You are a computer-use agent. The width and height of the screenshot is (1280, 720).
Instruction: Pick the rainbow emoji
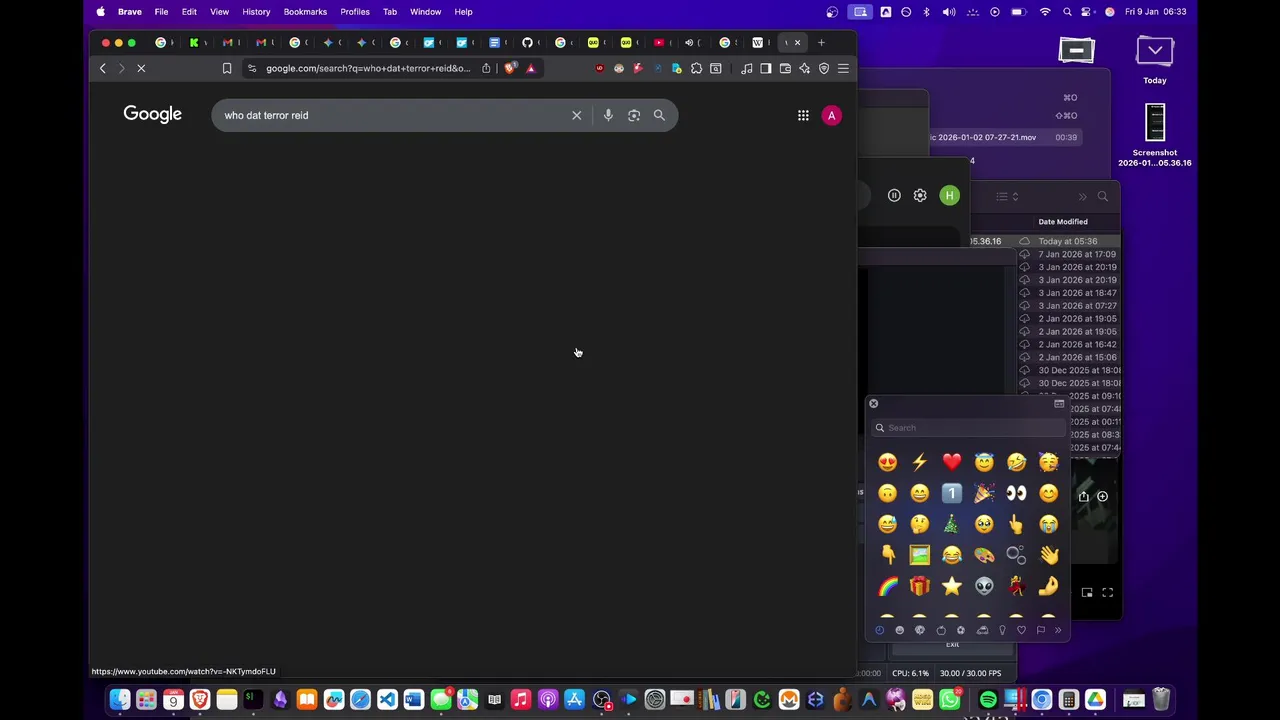tap(888, 586)
